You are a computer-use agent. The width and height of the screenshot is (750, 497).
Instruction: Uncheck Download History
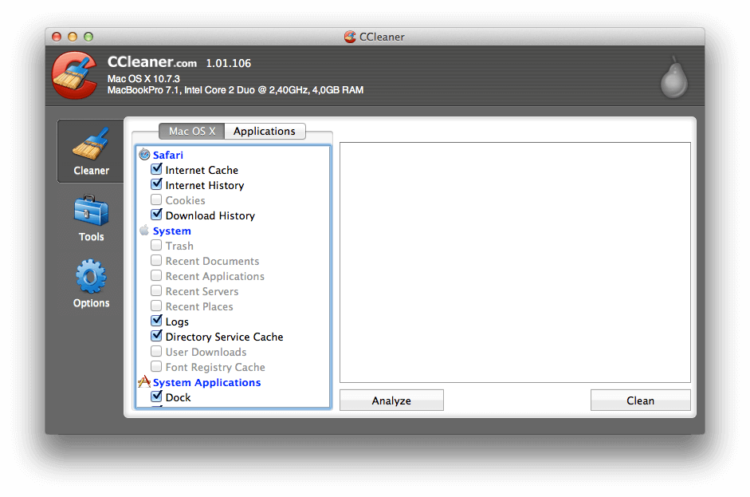[x=156, y=215]
